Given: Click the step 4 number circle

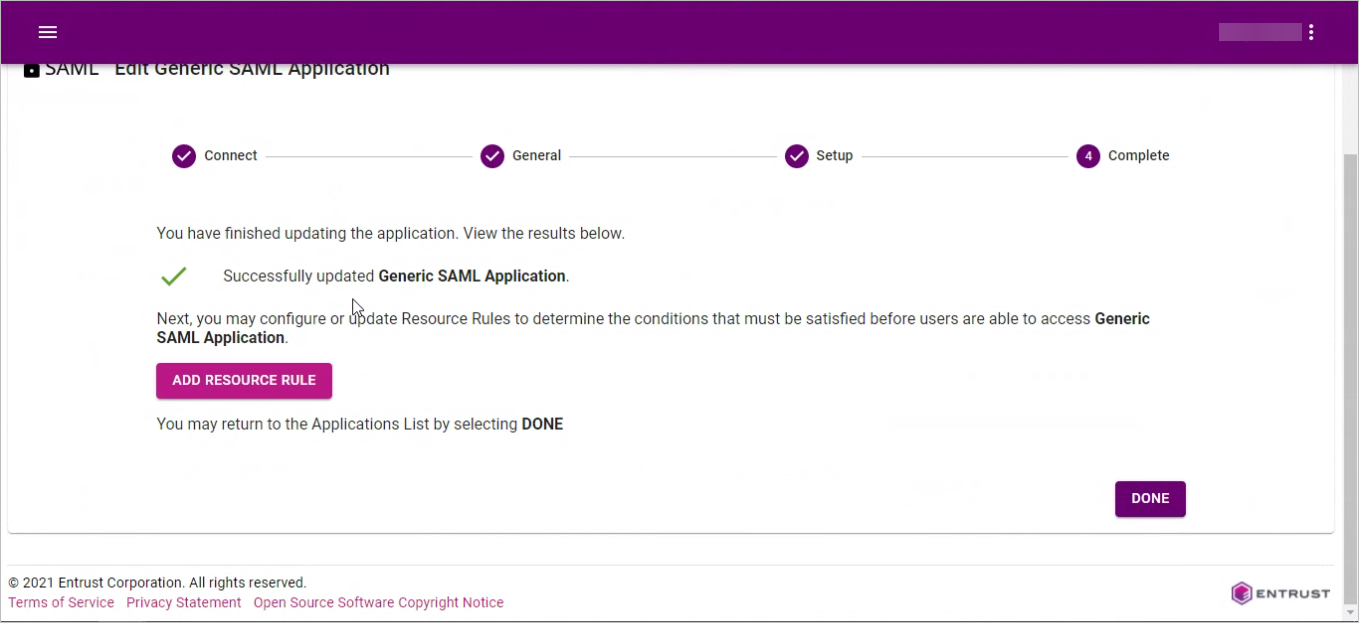Looking at the screenshot, I should pos(1088,156).
